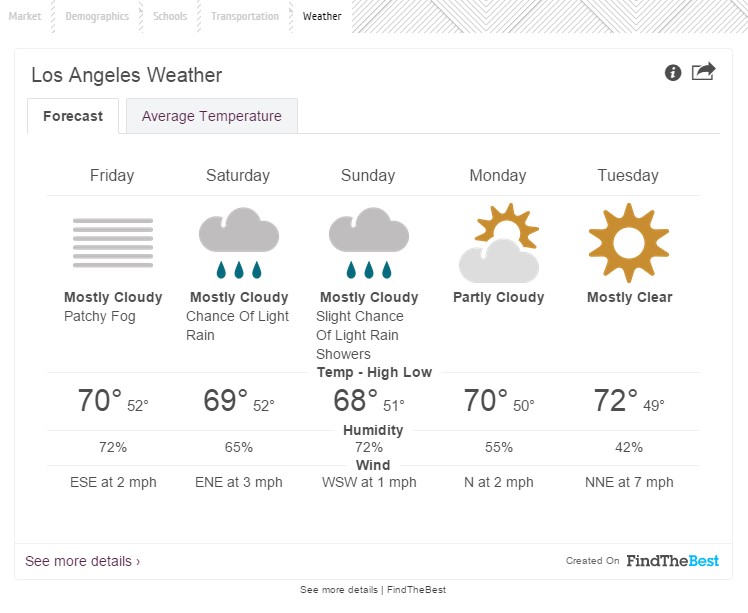
Task: Click the info icon beside the title
Action: [x=673, y=72]
